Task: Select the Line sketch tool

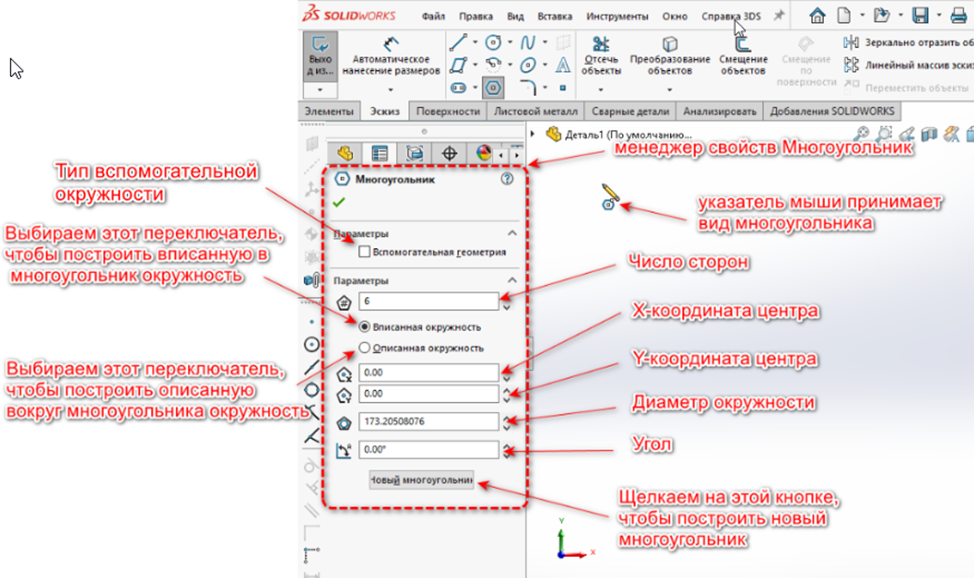Action: click(x=458, y=42)
